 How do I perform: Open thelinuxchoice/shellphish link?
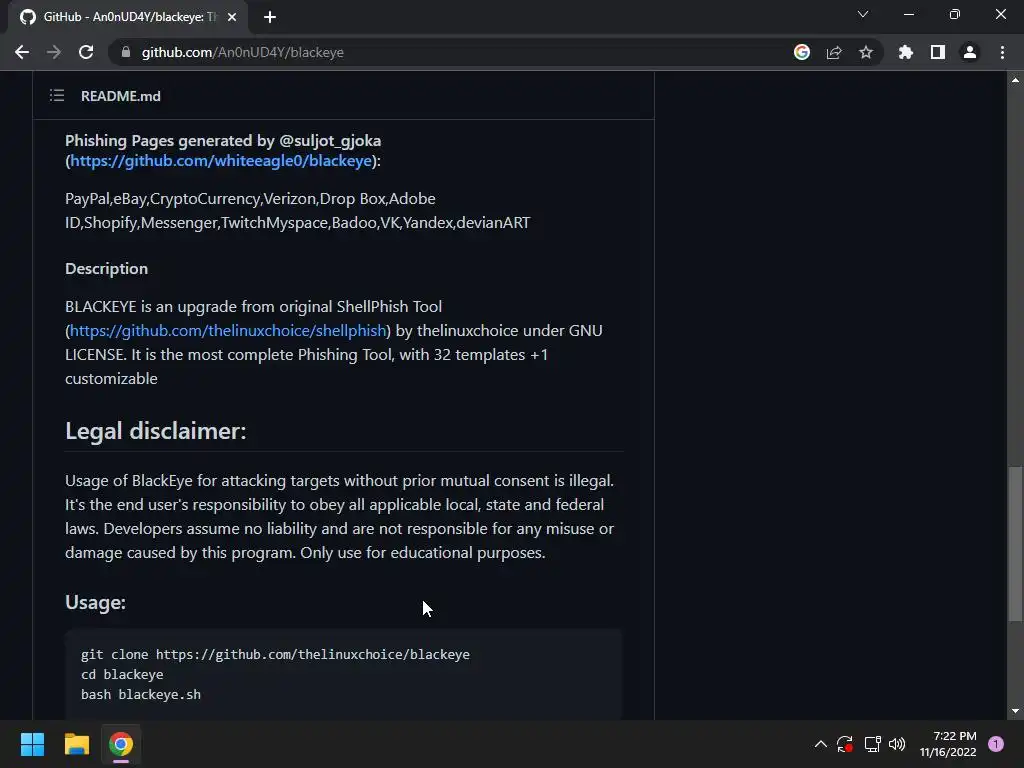pyautogui.click(x=228, y=330)
